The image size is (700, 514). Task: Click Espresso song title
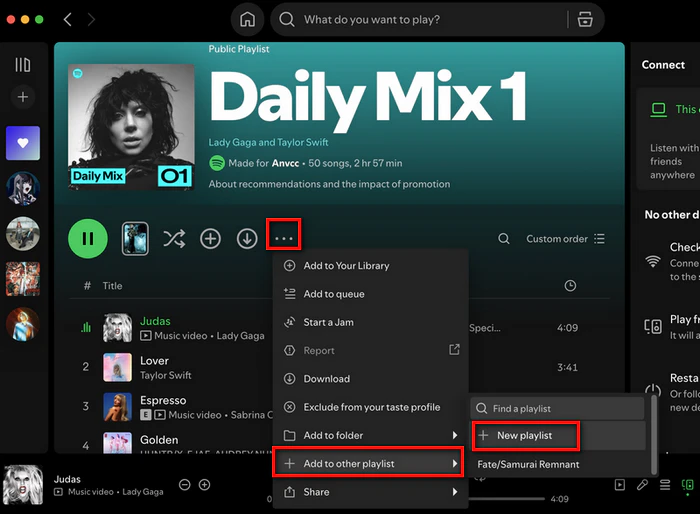163,400
